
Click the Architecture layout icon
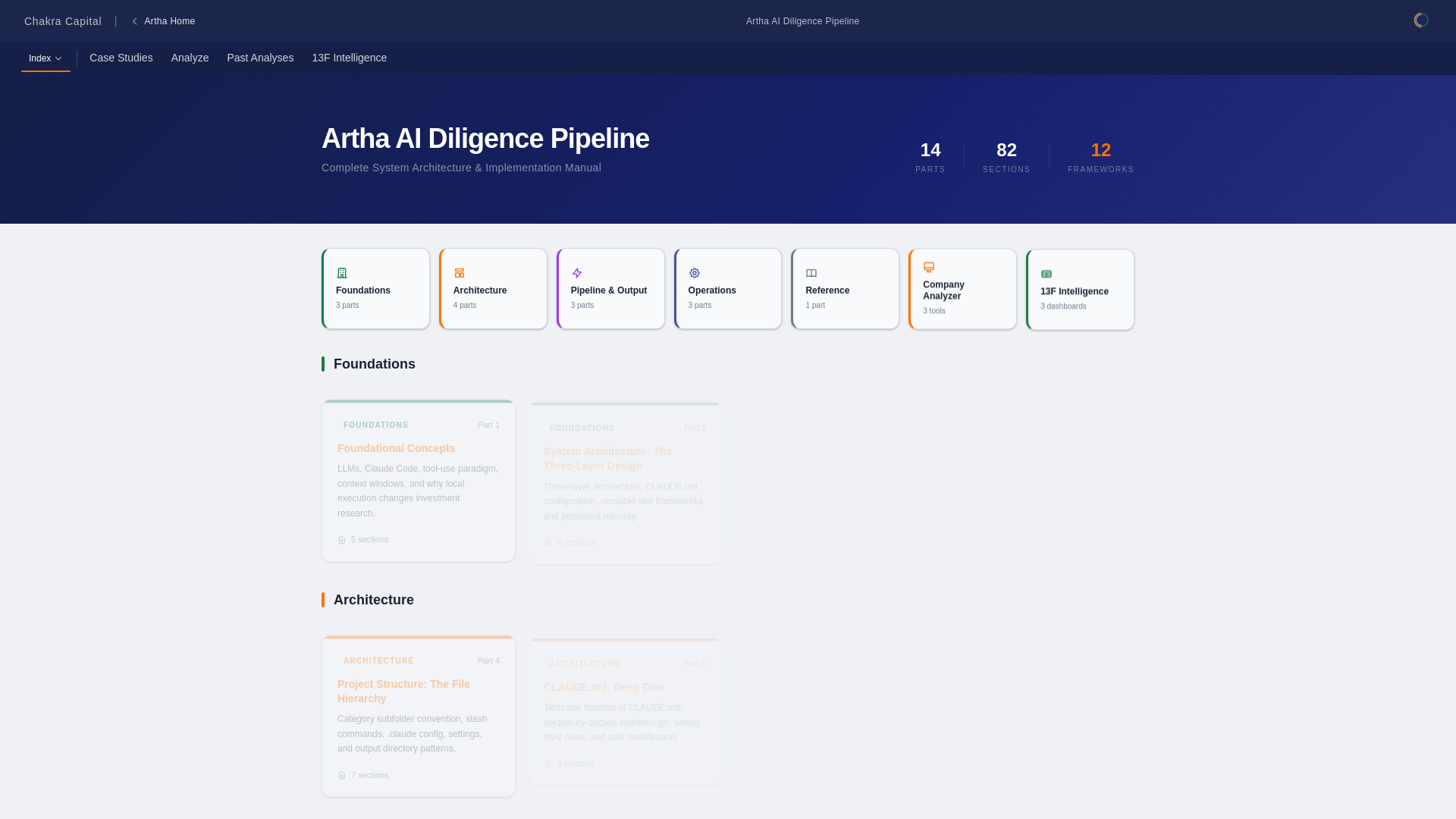pos(460,273)
